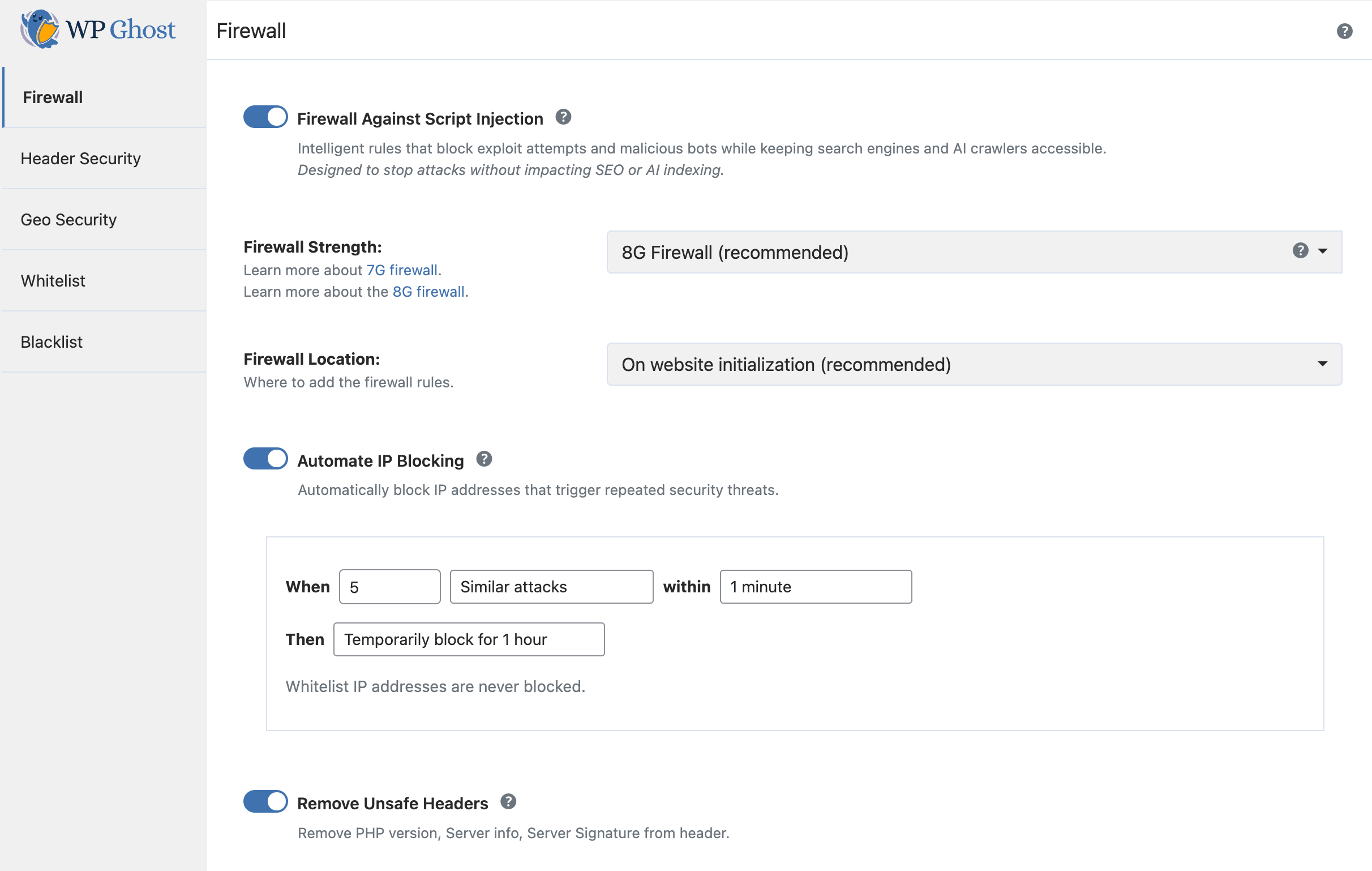This screenshot has height=871, width=1372.
Task: Click help icon beside Remove Unsafe Headers
Action: coord(508,801)
